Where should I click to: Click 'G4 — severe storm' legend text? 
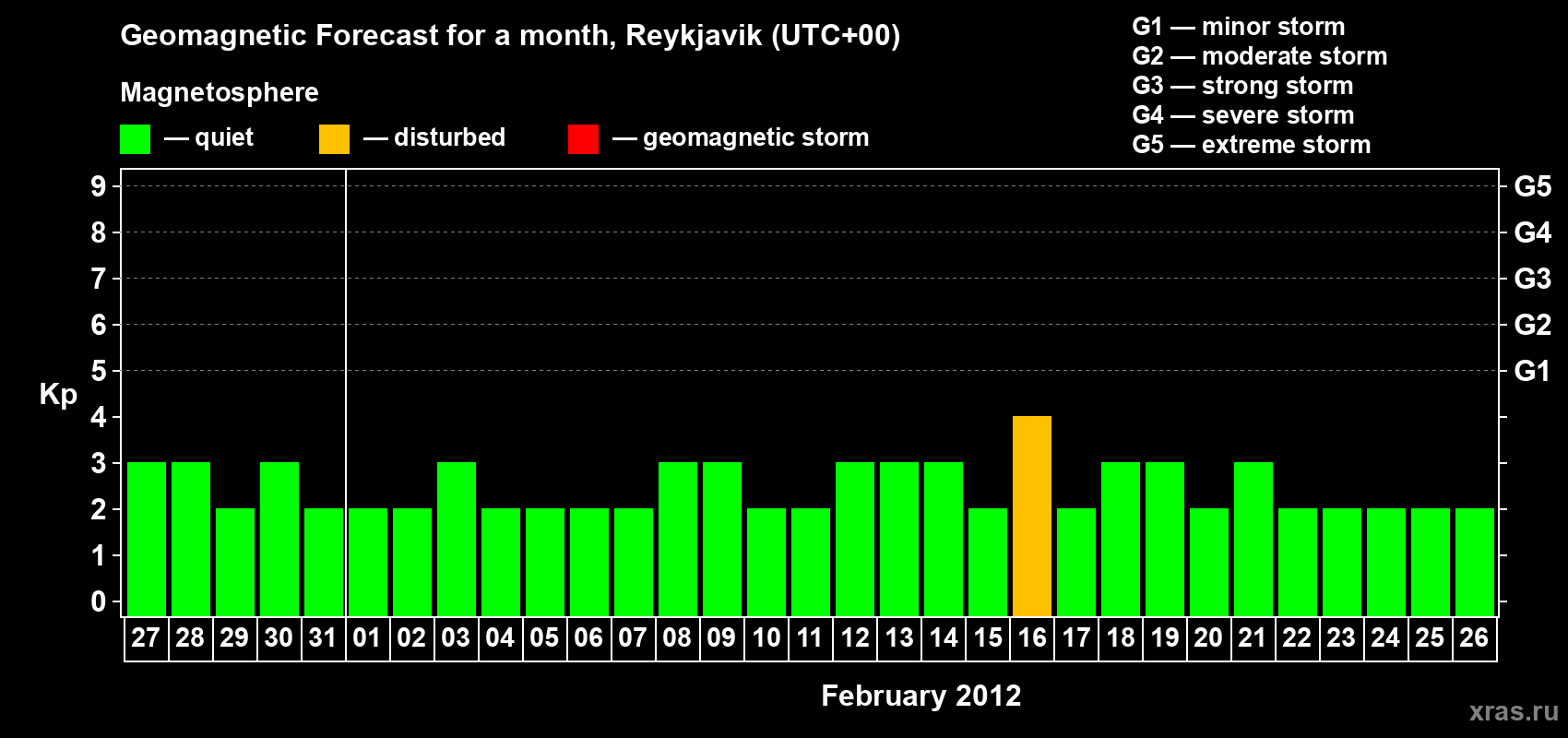(1243, 115)
